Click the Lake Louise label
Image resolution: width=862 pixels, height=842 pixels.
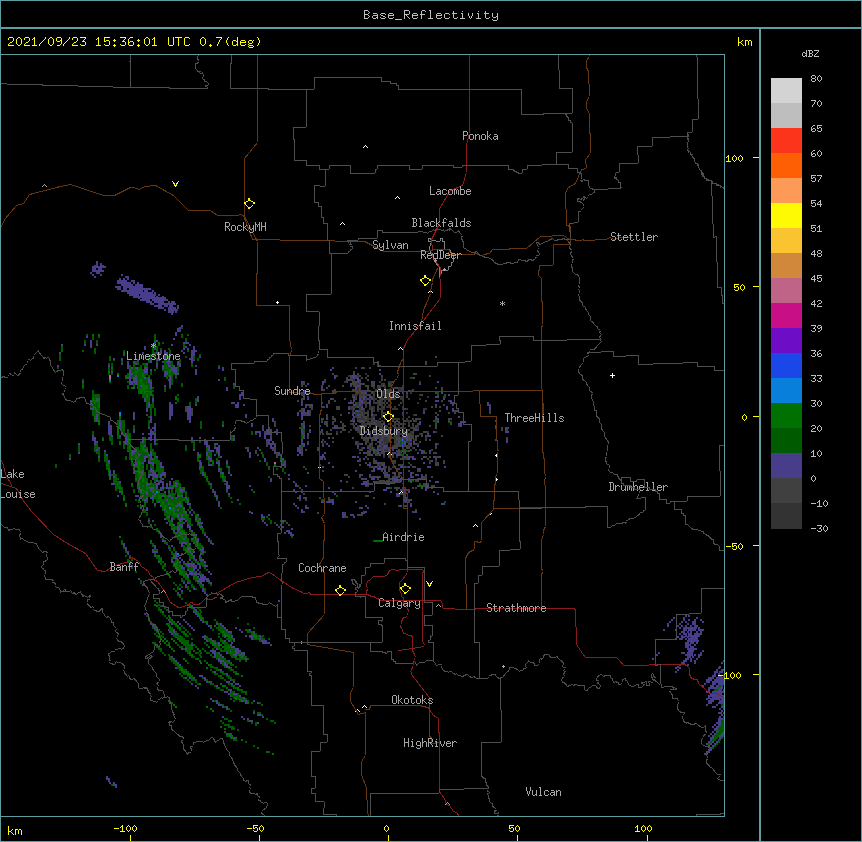point(18,484)
